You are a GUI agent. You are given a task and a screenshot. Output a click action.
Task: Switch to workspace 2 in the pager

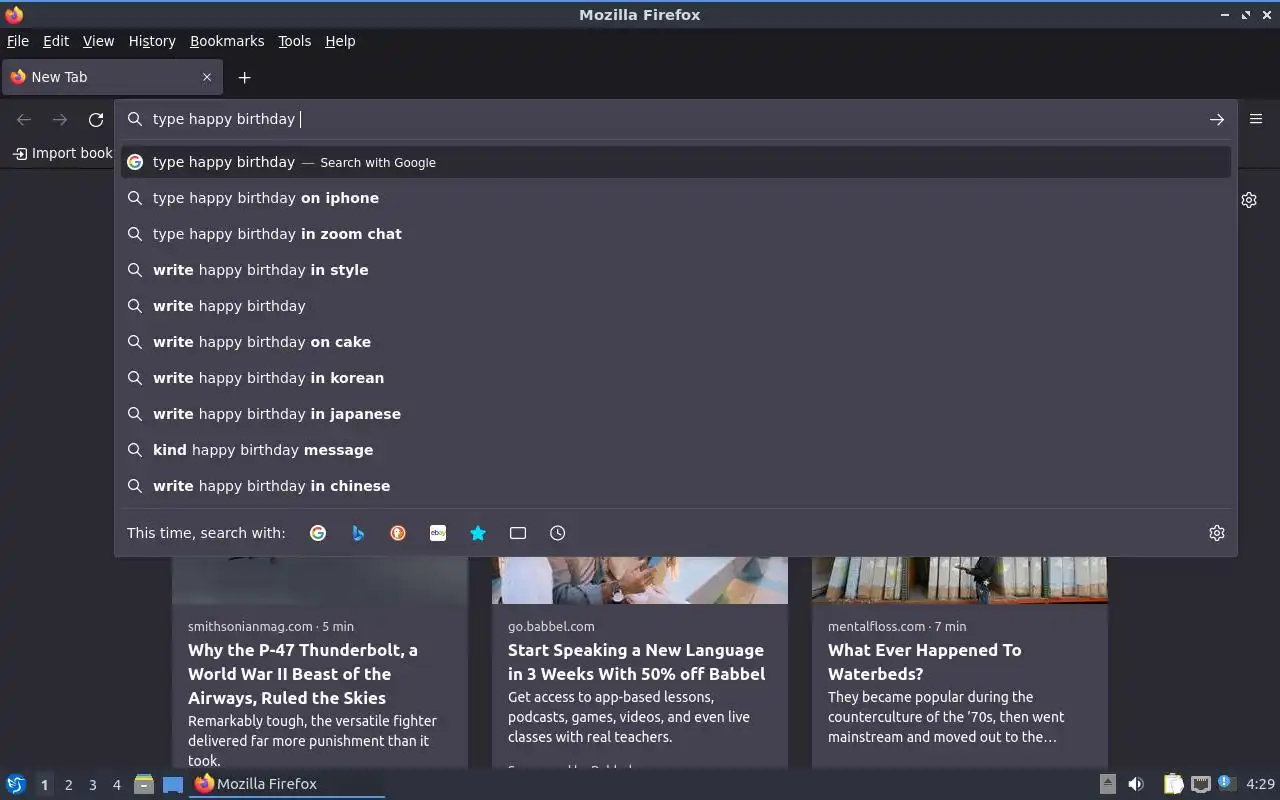(68, 785)
